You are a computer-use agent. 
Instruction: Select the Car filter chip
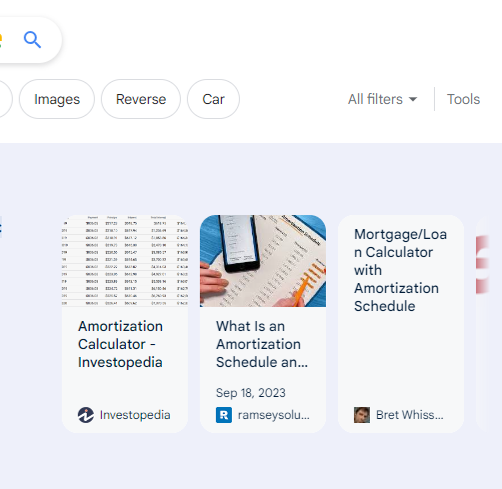coord(213,99)
